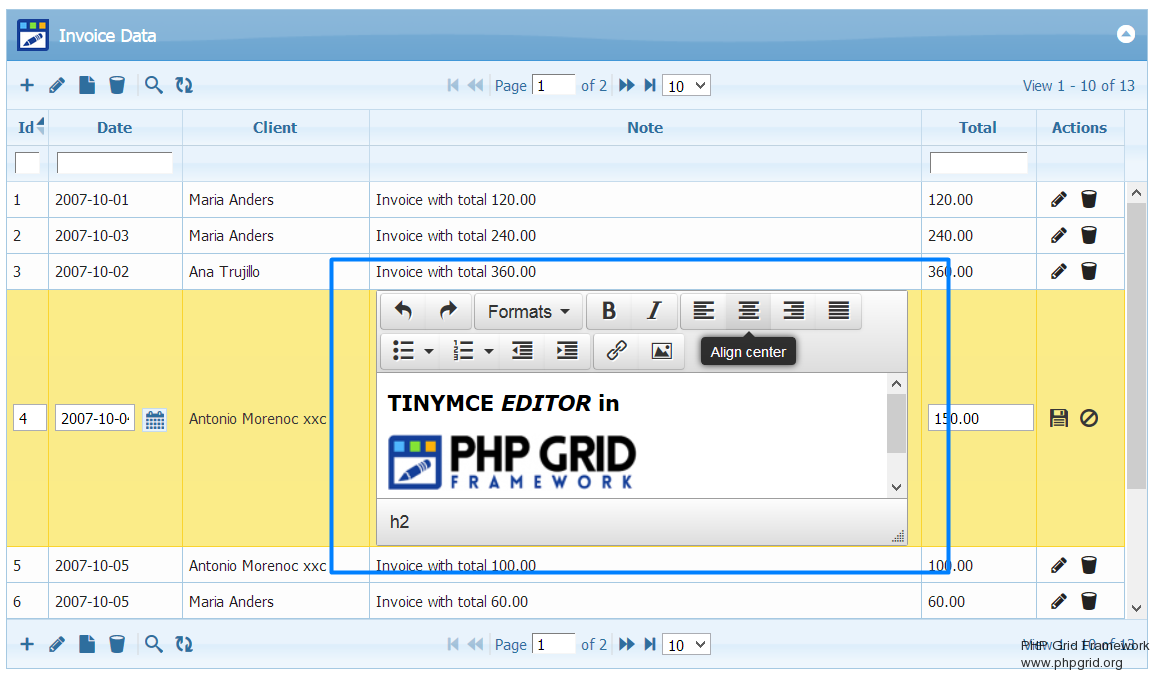Click the Reload grid icon in top toolbar
The image size is (1155, 675).
[184, 86]
